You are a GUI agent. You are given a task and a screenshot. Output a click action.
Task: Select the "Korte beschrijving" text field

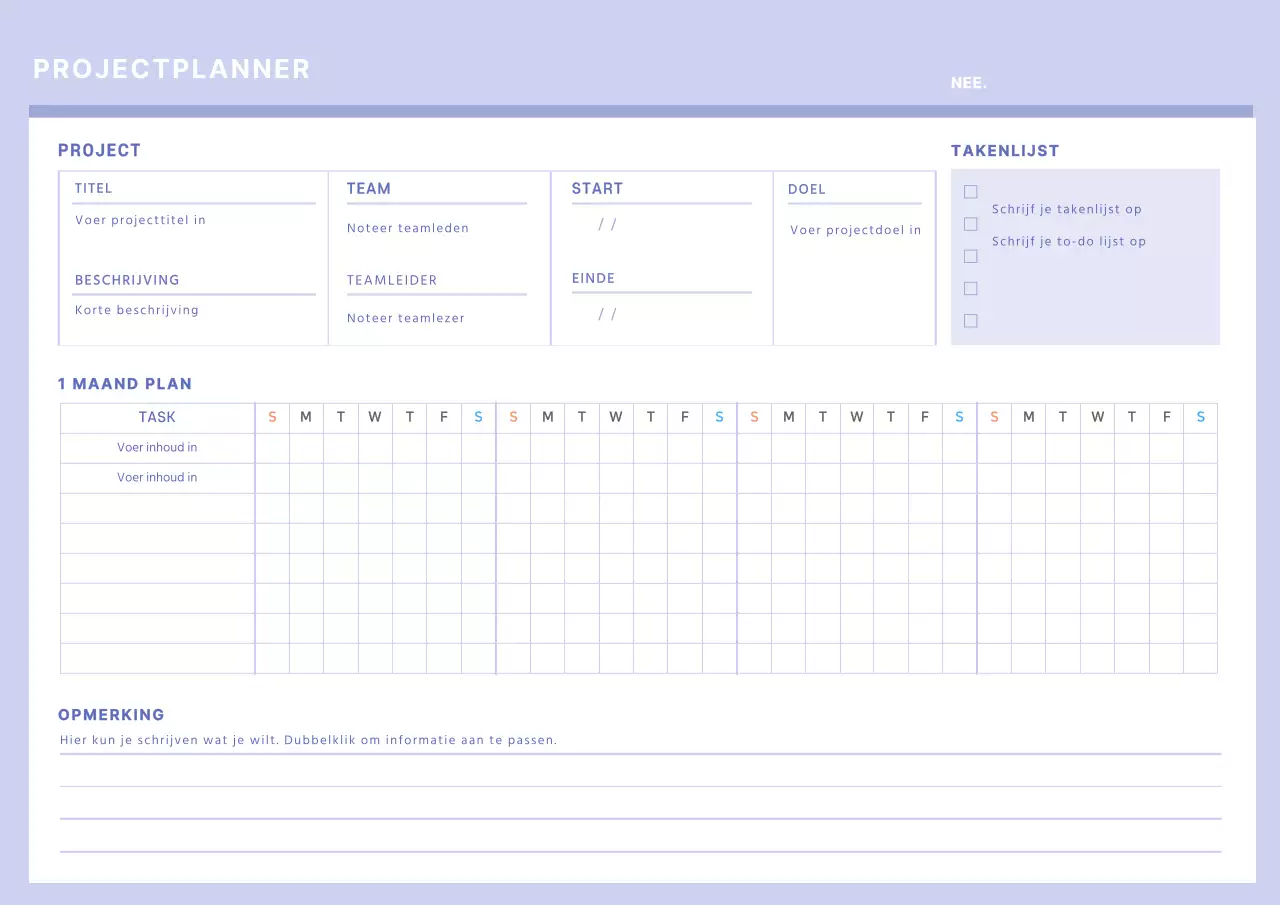136,310
